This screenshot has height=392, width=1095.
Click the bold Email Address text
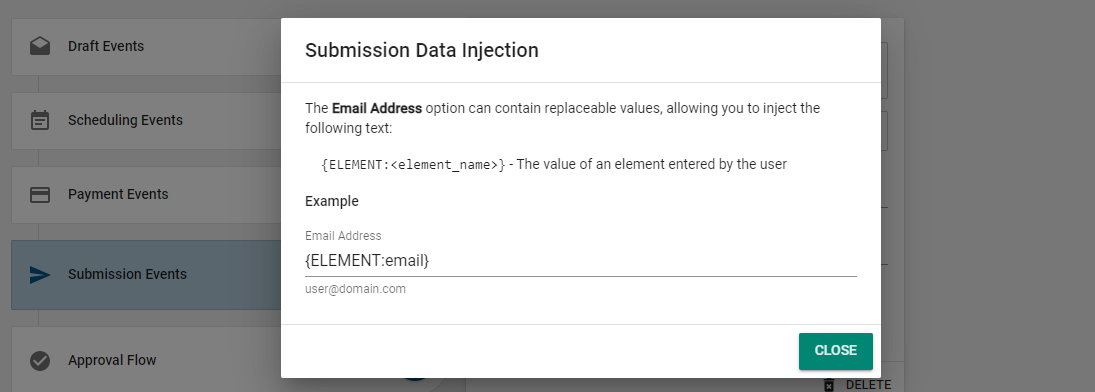pos(376,108)
